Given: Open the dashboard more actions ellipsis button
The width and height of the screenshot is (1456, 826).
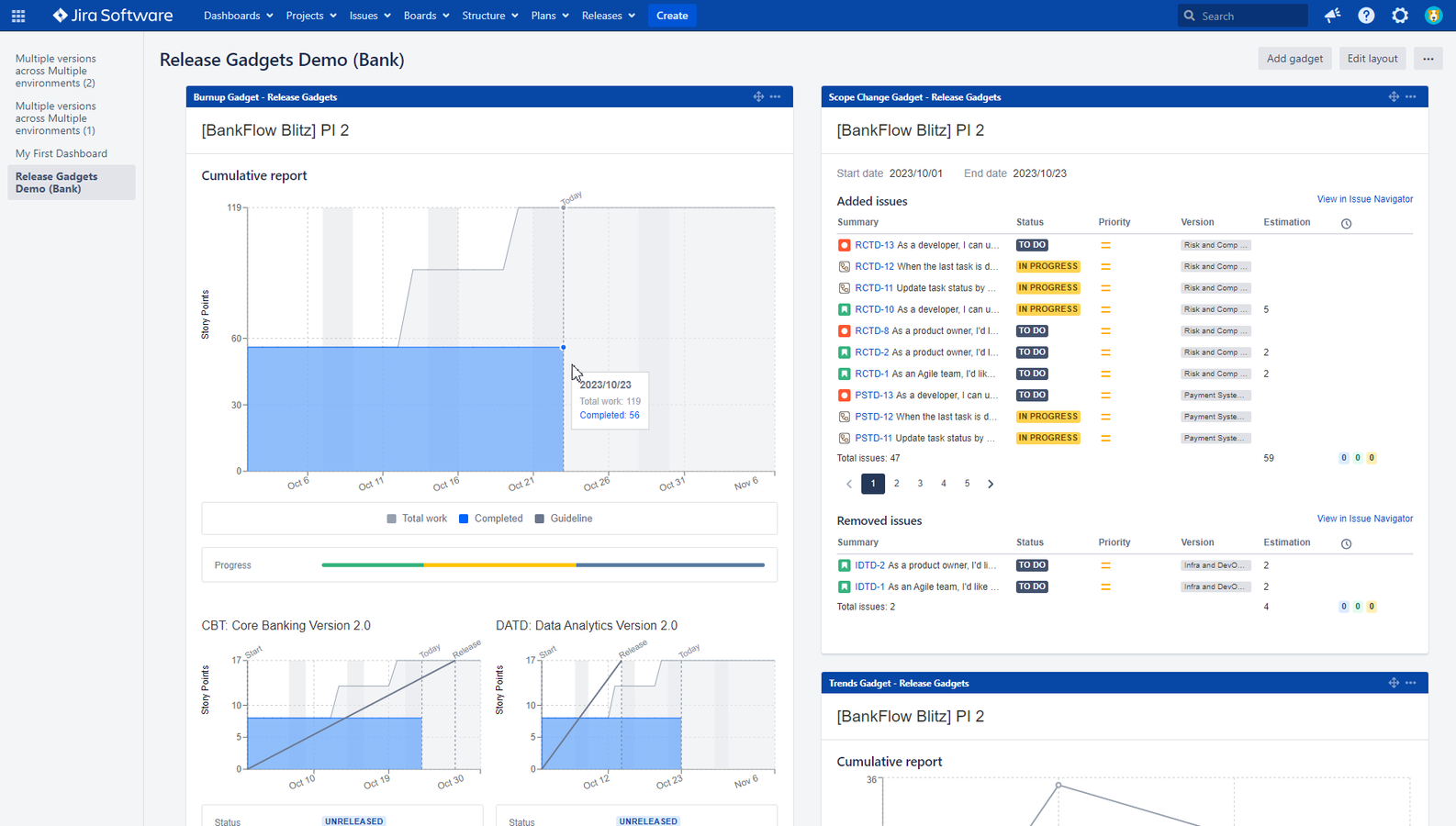Looking at the screenshot, I should (1428, 59).
